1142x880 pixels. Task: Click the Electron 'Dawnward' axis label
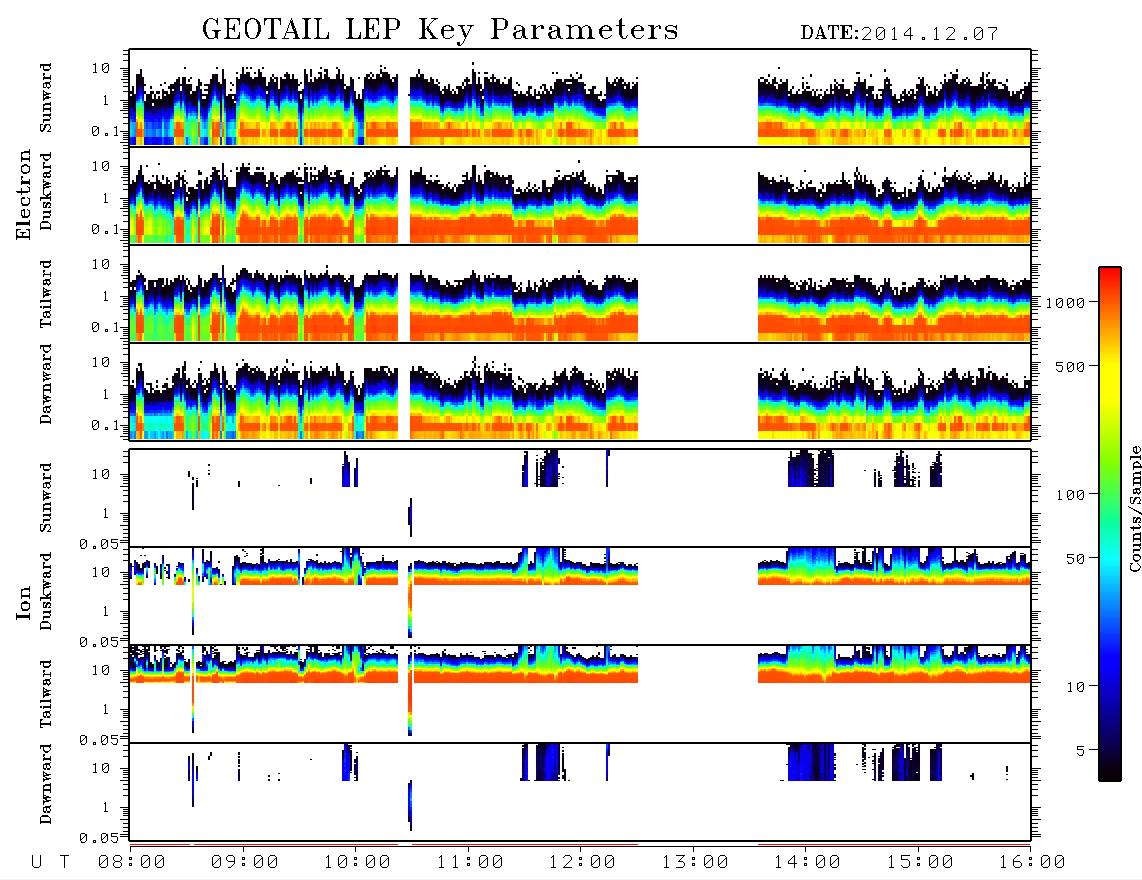click(x=46, y=384)
